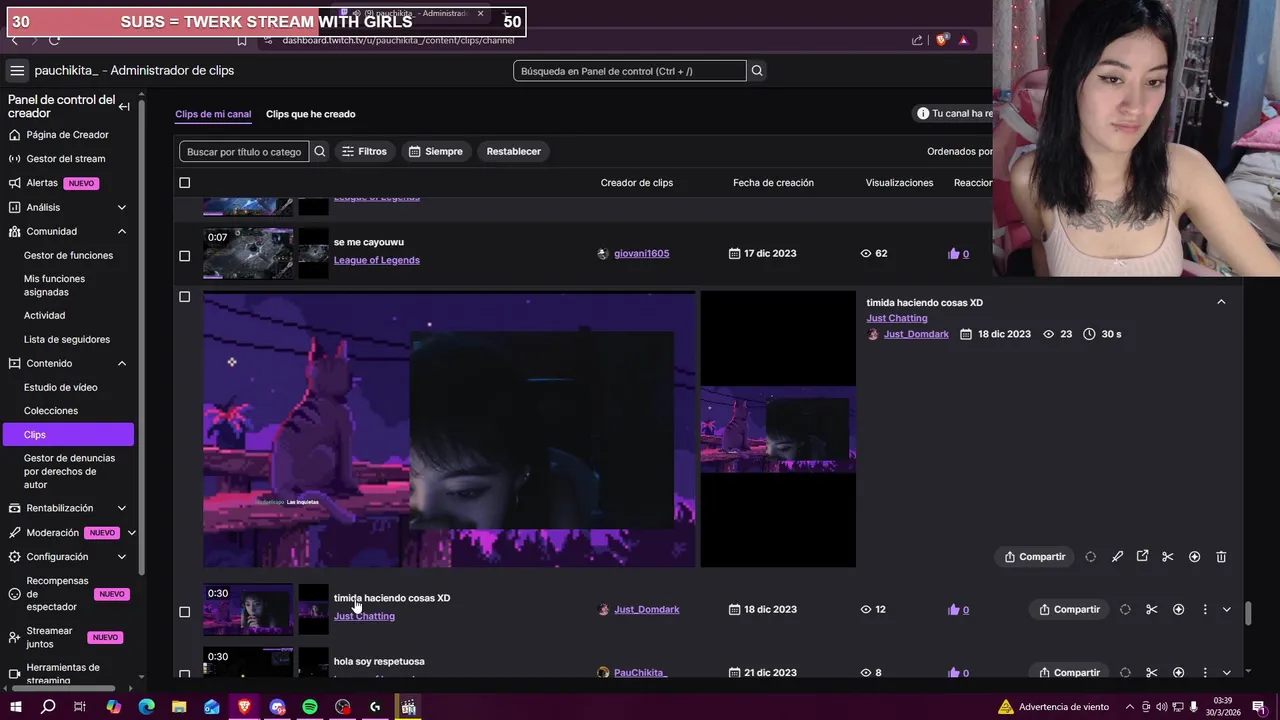Open Spotify from the taskbar

pos(310,707)
